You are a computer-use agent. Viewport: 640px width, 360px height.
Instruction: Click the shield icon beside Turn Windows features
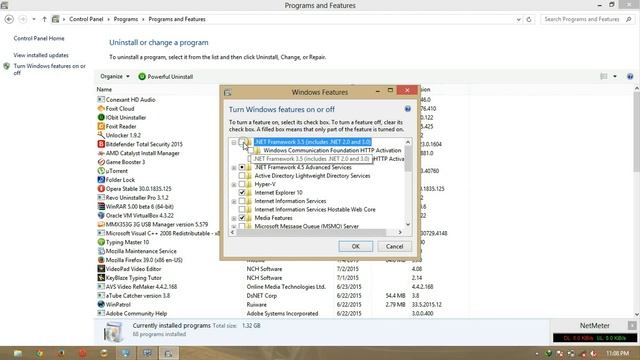[x=7, y=66]
